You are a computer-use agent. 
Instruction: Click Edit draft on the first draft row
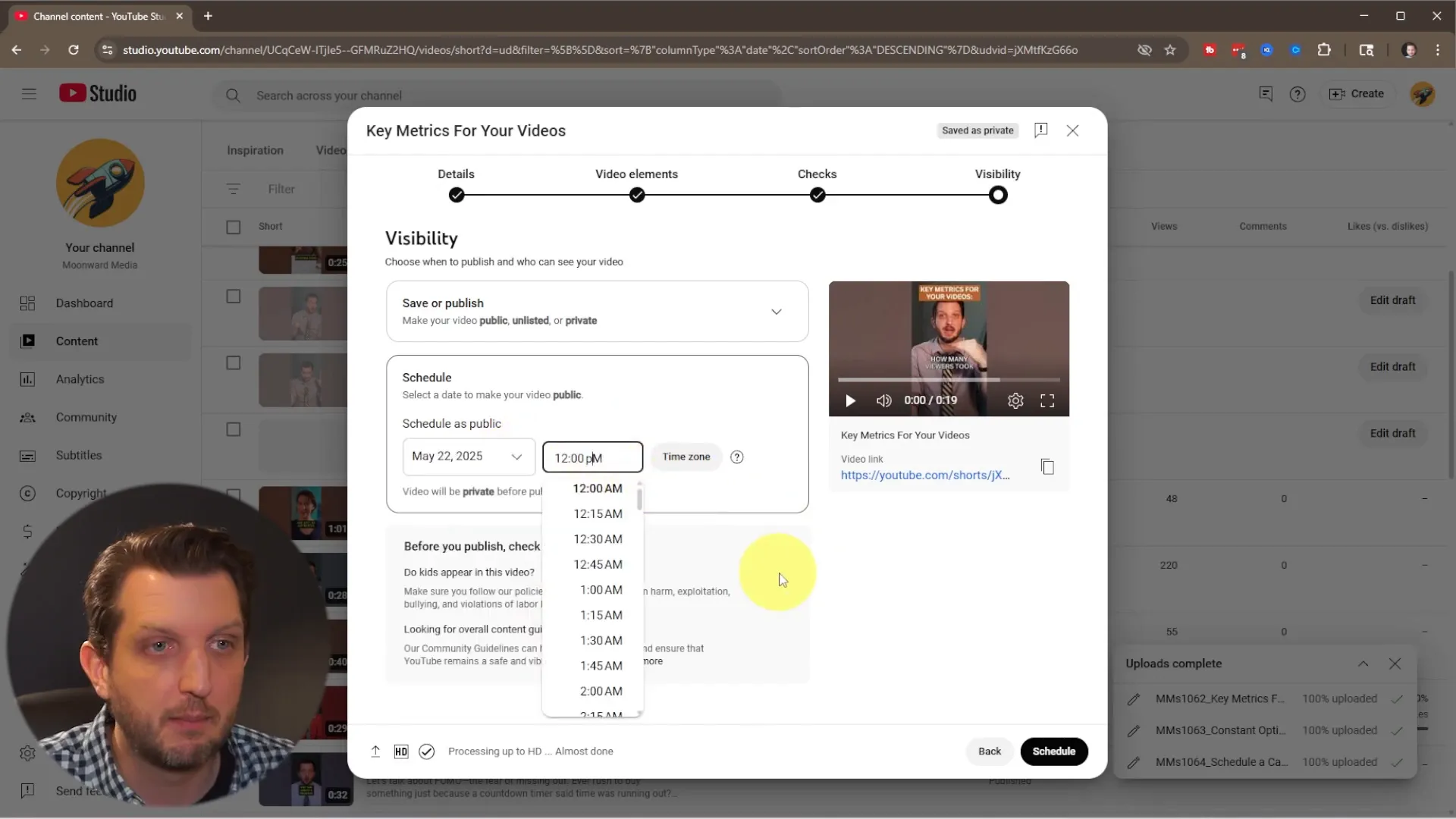[x=1392, y=300]
